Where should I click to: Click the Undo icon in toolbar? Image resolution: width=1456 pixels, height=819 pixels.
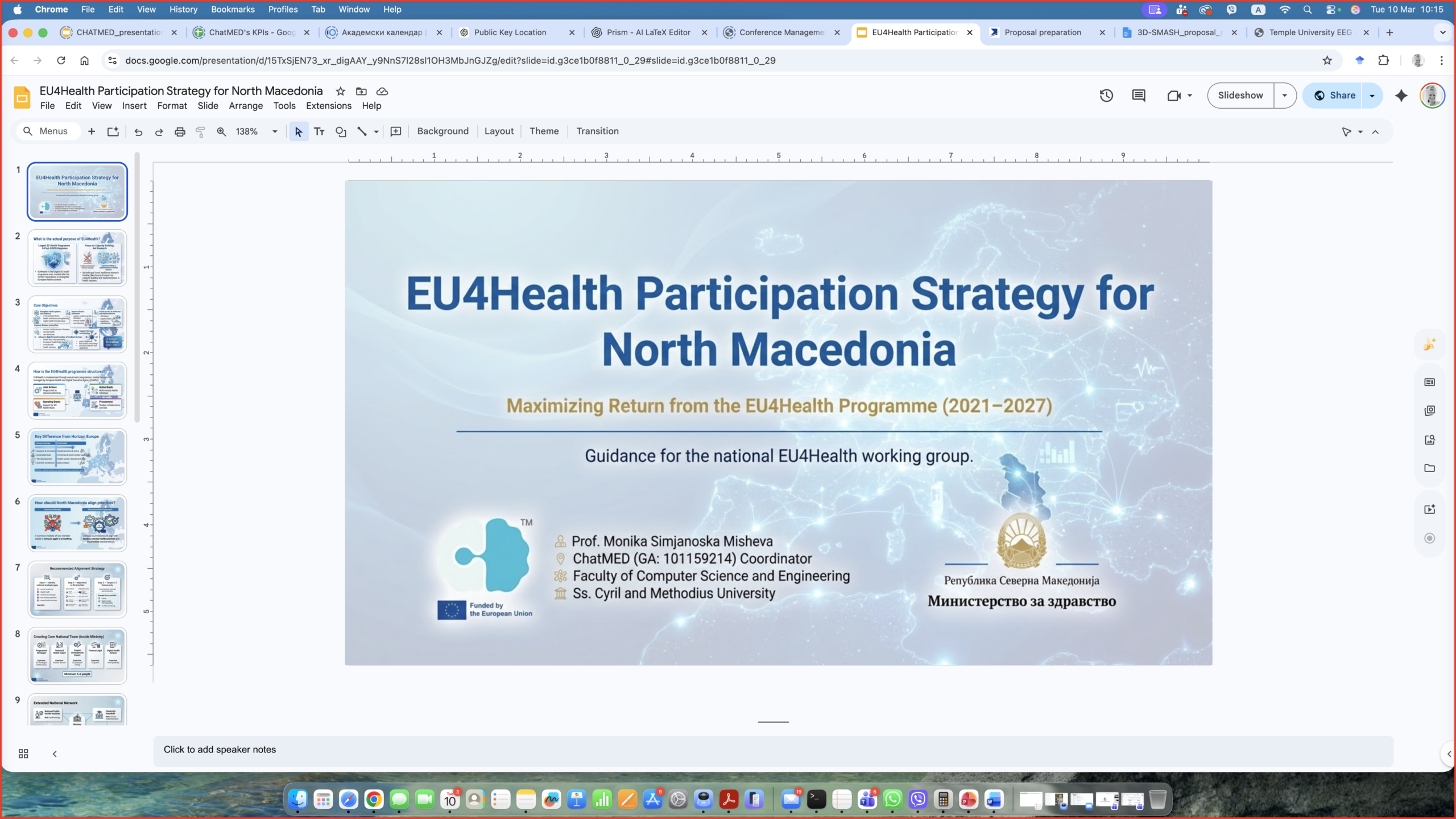[138, 132]
